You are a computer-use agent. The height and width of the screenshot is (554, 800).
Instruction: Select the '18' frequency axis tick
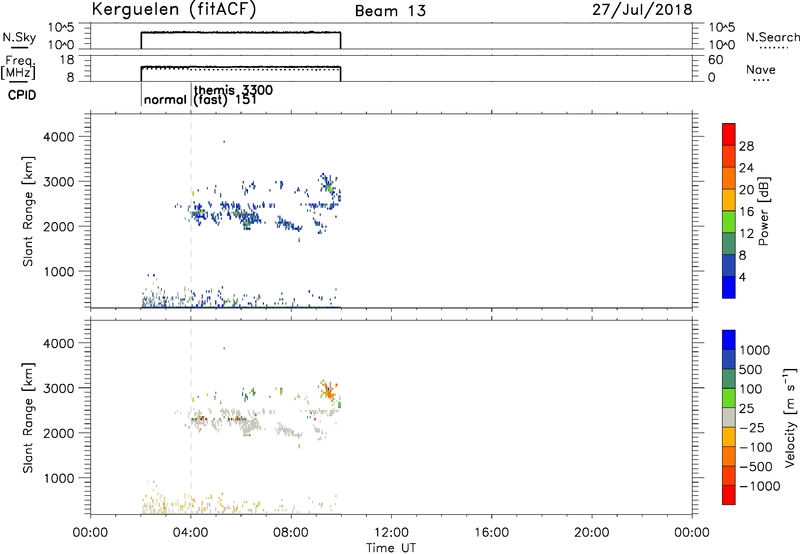pyautogui.click(x=67, y=60)
